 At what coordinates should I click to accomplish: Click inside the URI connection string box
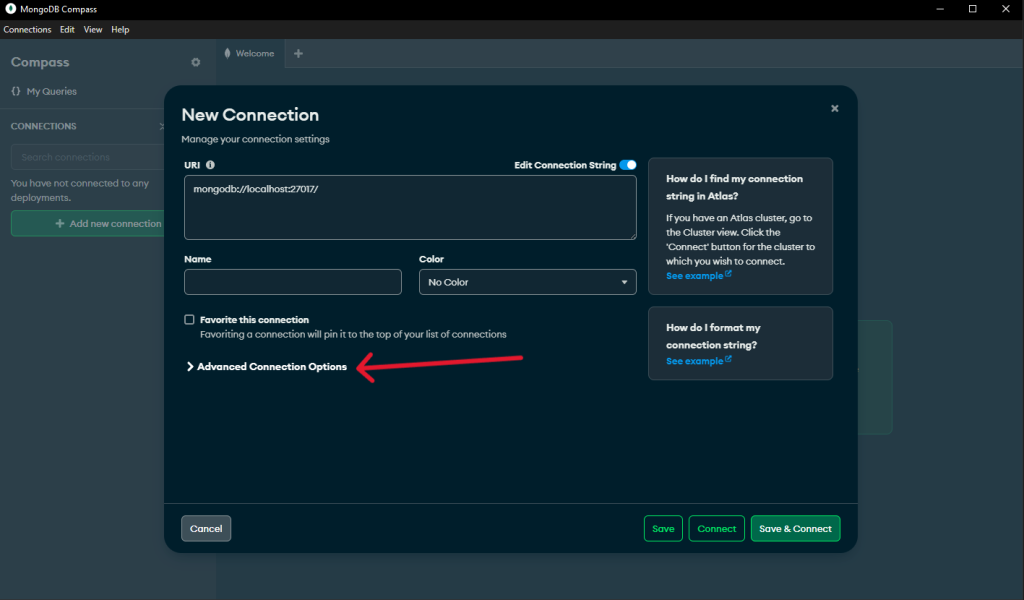point(410,208)
